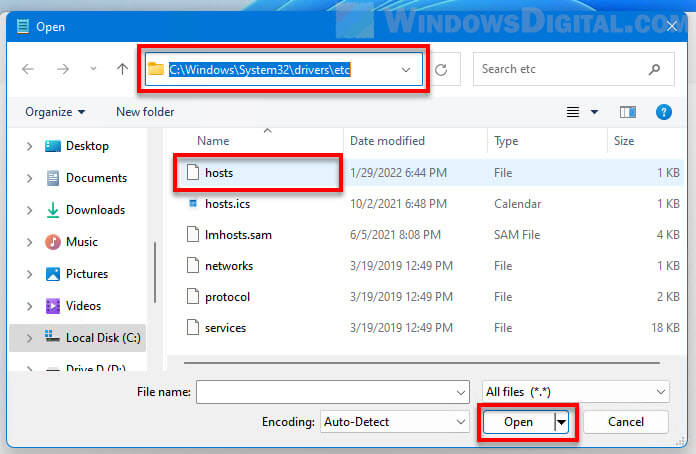Image resolution: width=696 pixels, height=454 pixels.
Task: Refresh the etc folder listing
Action: click(441, 70)
